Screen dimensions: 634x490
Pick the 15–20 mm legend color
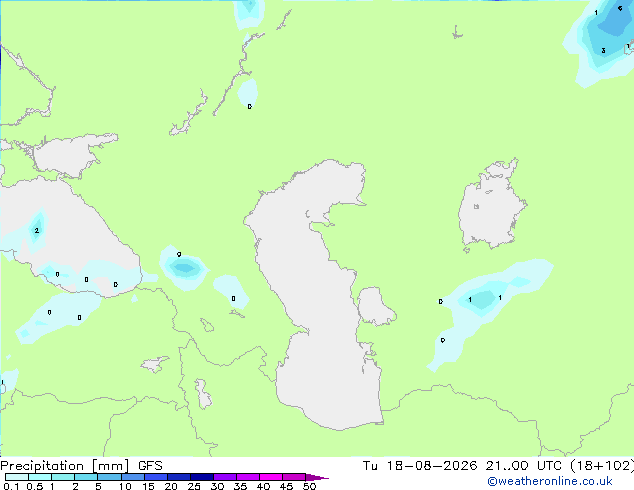tap(156, 477)
